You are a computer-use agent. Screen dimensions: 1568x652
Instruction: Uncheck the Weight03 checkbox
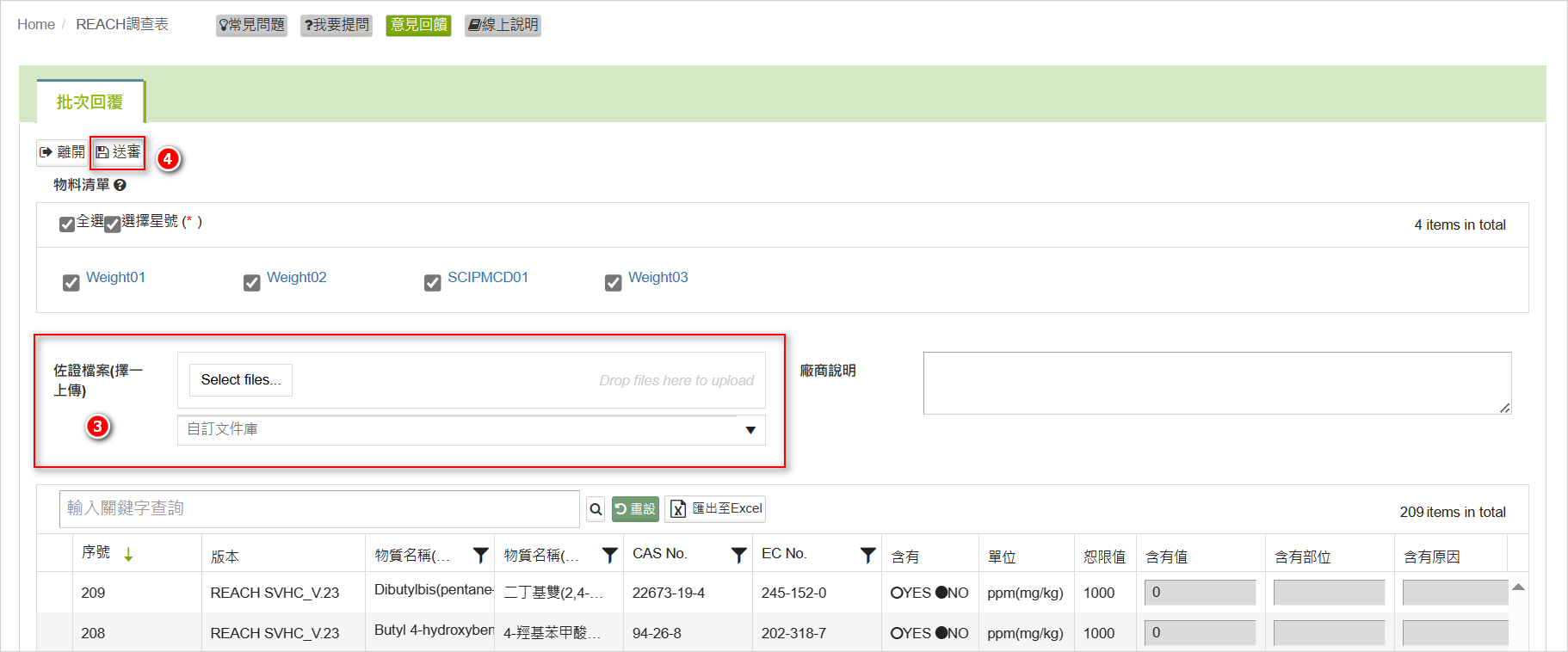(614, 283)
